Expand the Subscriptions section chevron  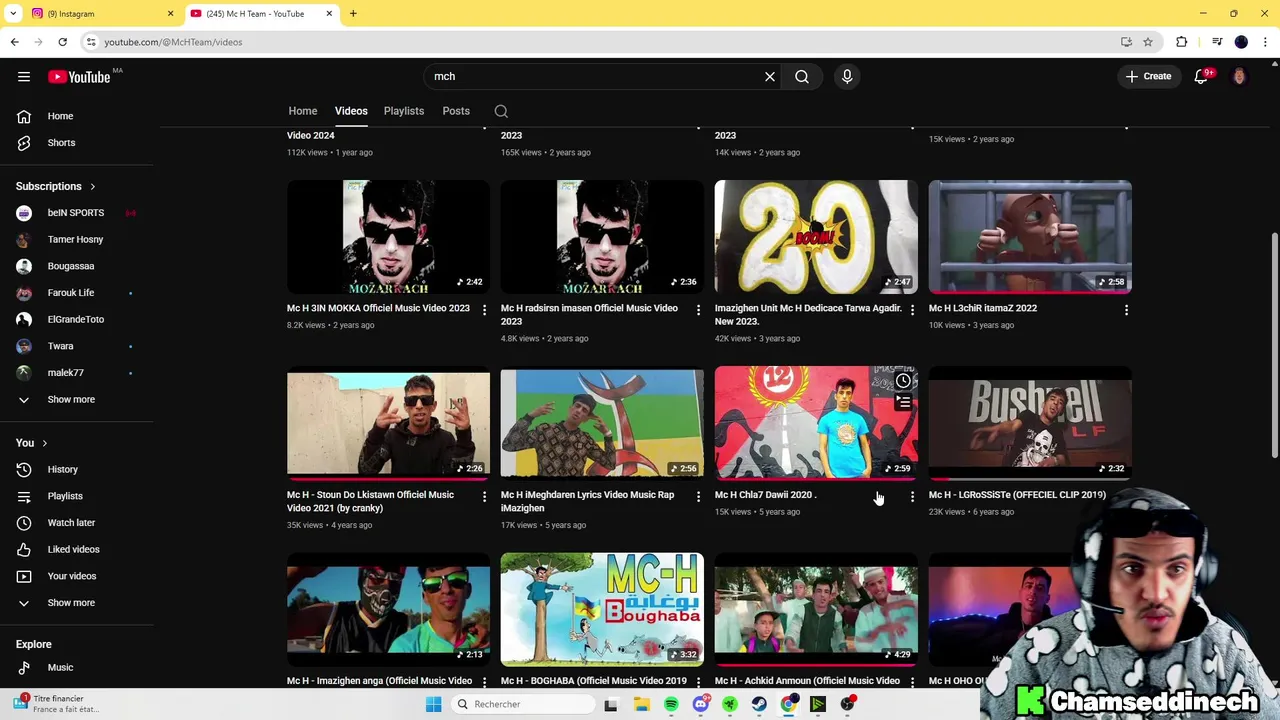pyautogui.click(x=93, y=187)
